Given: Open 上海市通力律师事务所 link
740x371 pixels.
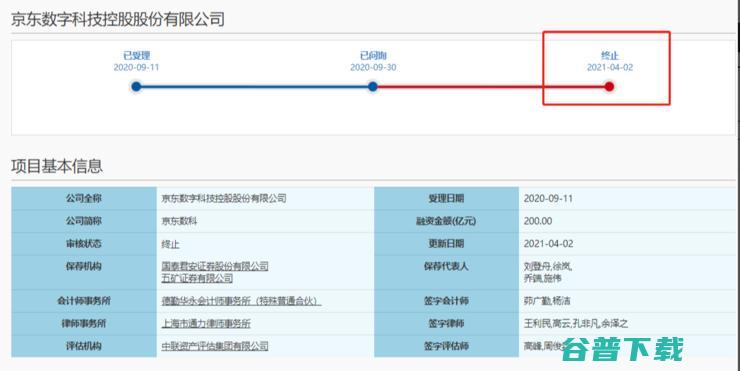Looking at the screenshot, I should point(206,324).
